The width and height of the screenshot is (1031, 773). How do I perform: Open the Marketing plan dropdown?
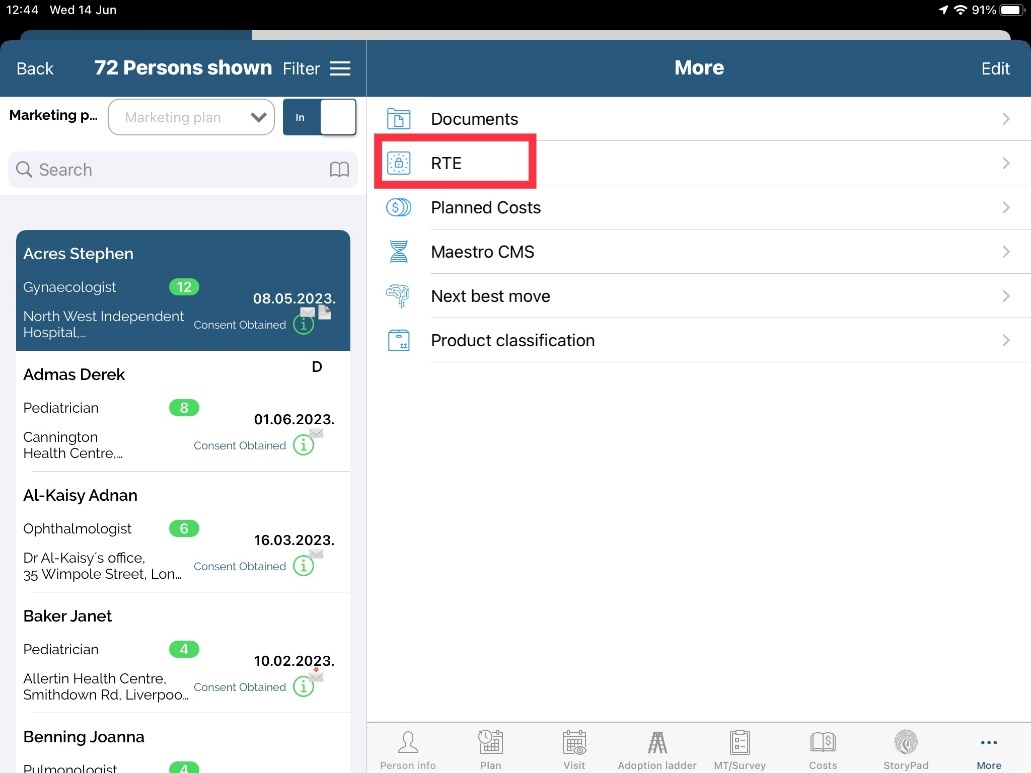point(191,117)
